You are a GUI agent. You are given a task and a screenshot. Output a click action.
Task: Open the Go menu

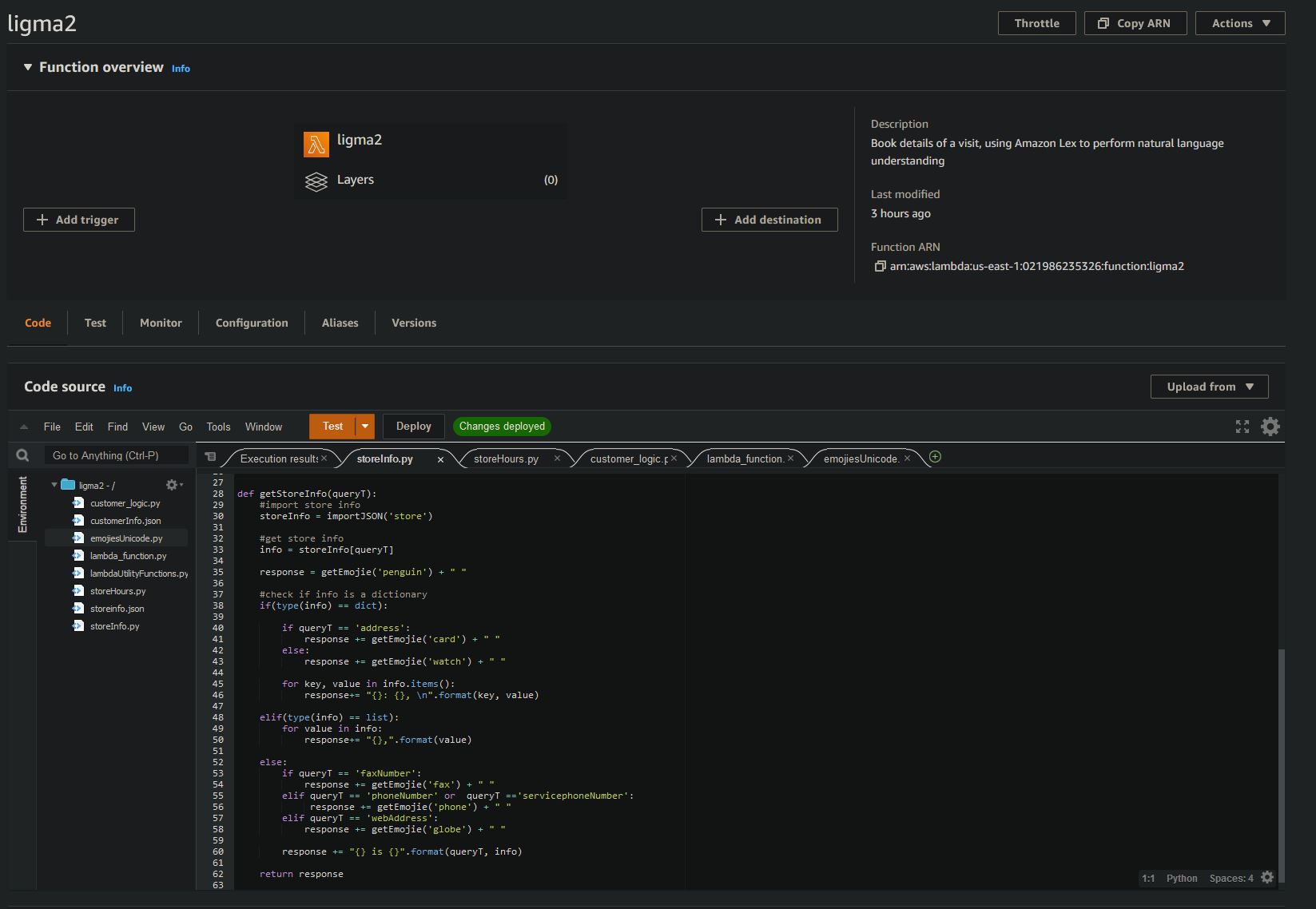pyautogui.click(x=185, y=427)
